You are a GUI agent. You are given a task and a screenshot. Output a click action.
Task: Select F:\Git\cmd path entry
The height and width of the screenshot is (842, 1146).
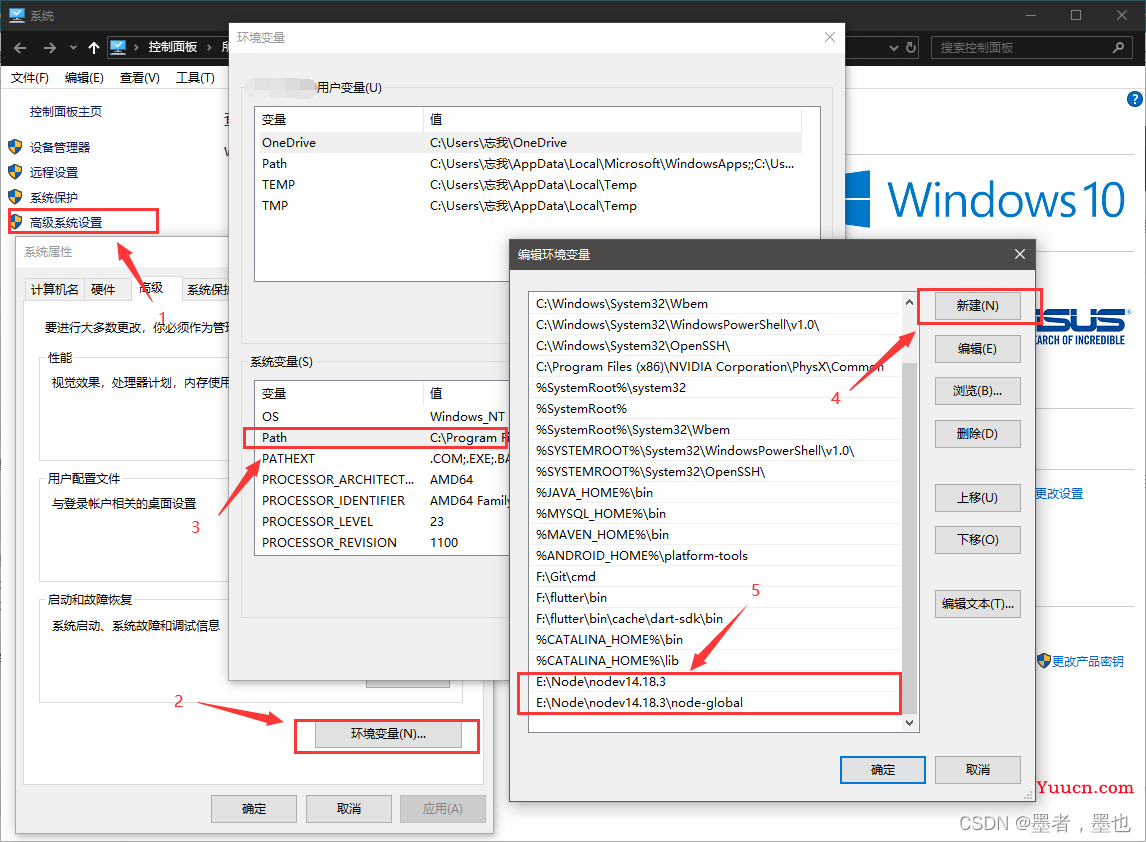715,577
